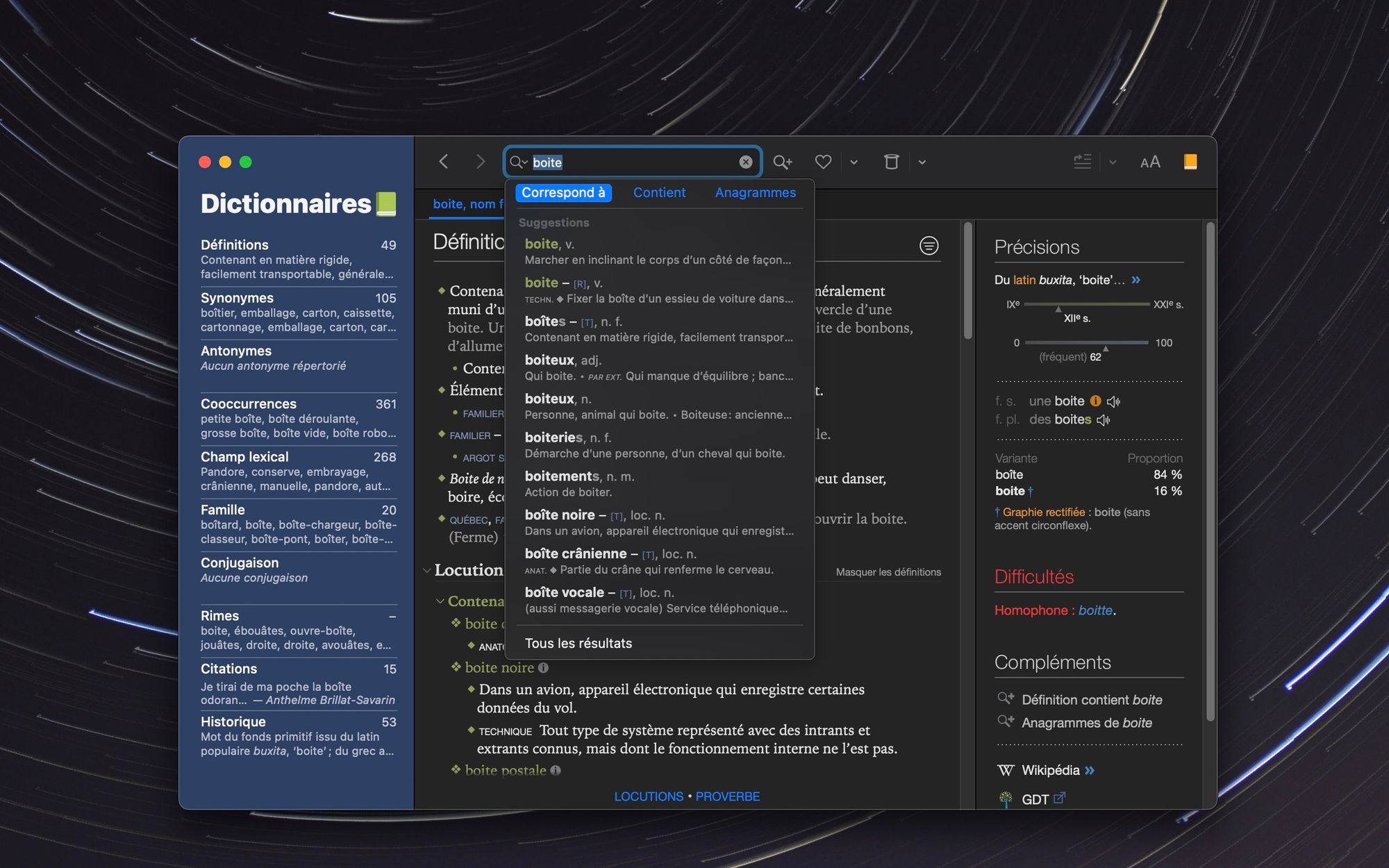Open the chevron dropdown beside the heart icon
Image resolution: width=1389 pixels, height=868 pixels.
pyautogui.click(x=854, y=162)
